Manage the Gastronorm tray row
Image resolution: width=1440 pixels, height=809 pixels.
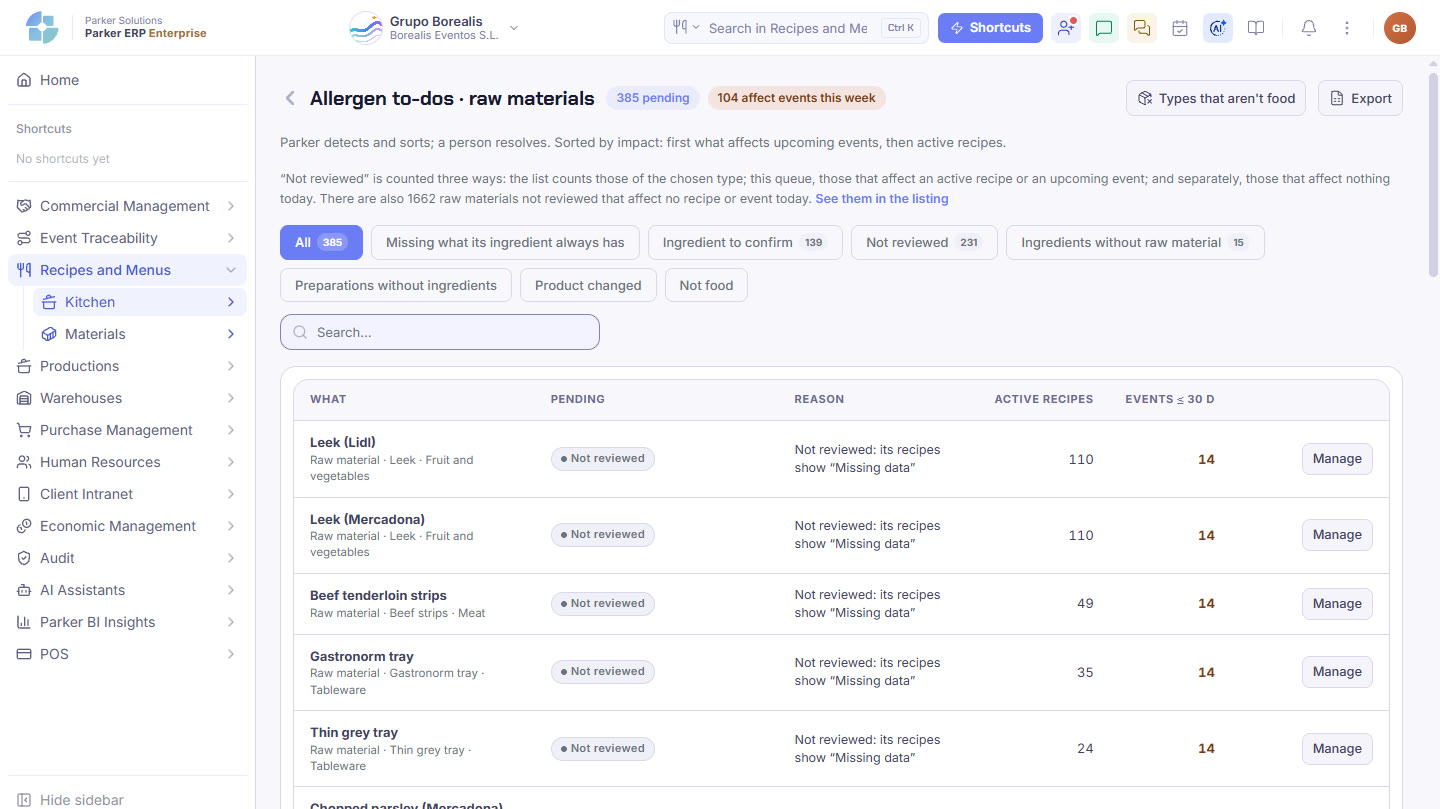point(1337,672)
